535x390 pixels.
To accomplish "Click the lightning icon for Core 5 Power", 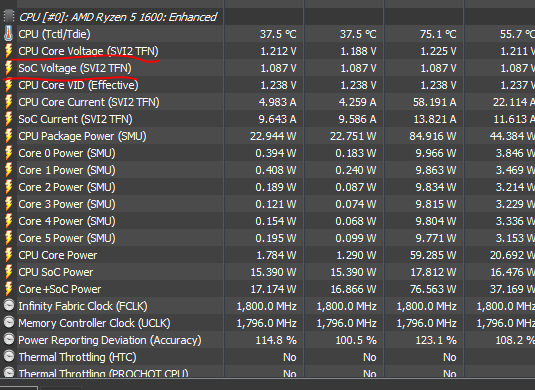I will (x=9, y=238).
